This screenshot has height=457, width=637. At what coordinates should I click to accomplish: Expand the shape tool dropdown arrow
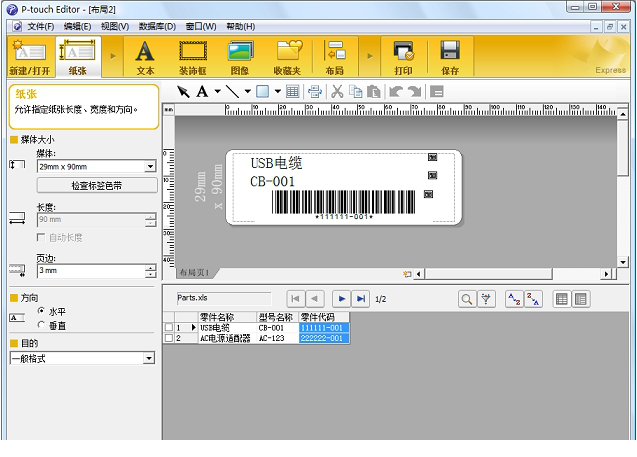pyautogui.click(x=278, y=91)
